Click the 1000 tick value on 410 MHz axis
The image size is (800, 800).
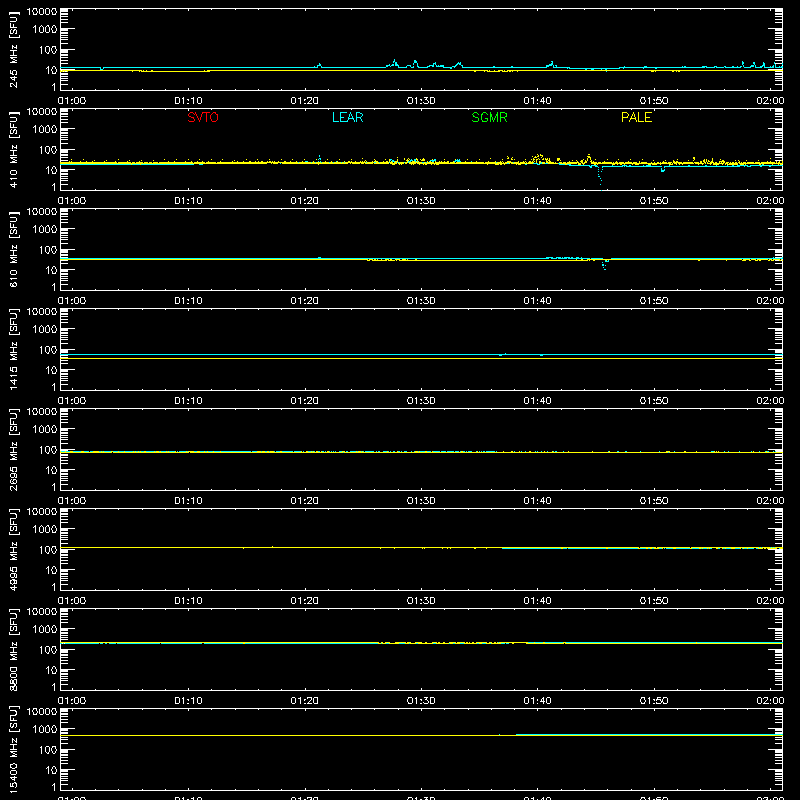coord(45,129)
